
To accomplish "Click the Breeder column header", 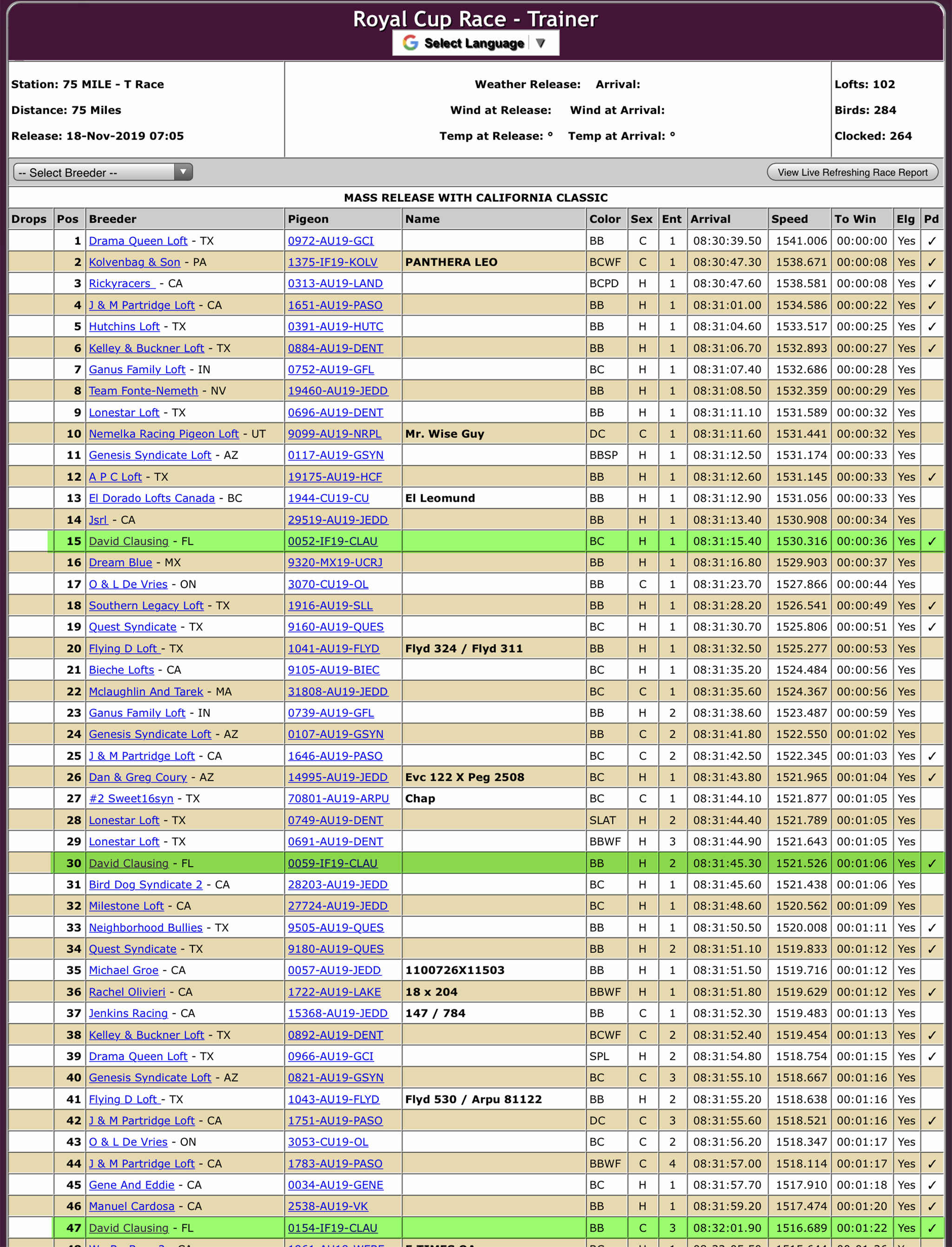I will 113,219.
